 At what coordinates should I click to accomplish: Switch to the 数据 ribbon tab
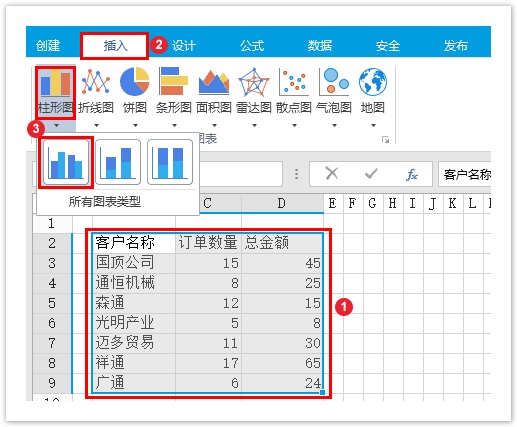320,46
